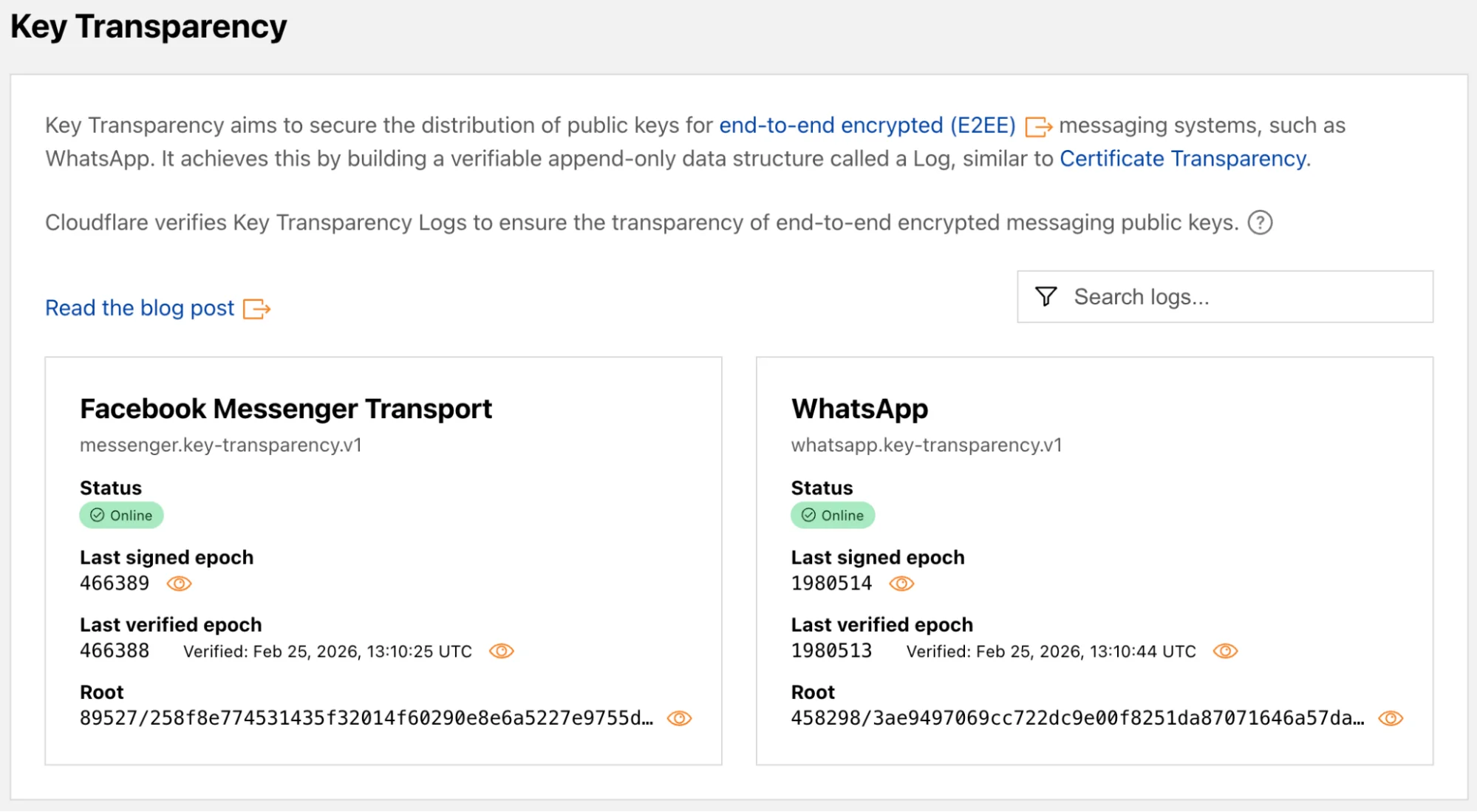This screenshot has height=812, width=1477.
Task: Toggle visibility of Facebook Messenger root hash
Action: 680,717
